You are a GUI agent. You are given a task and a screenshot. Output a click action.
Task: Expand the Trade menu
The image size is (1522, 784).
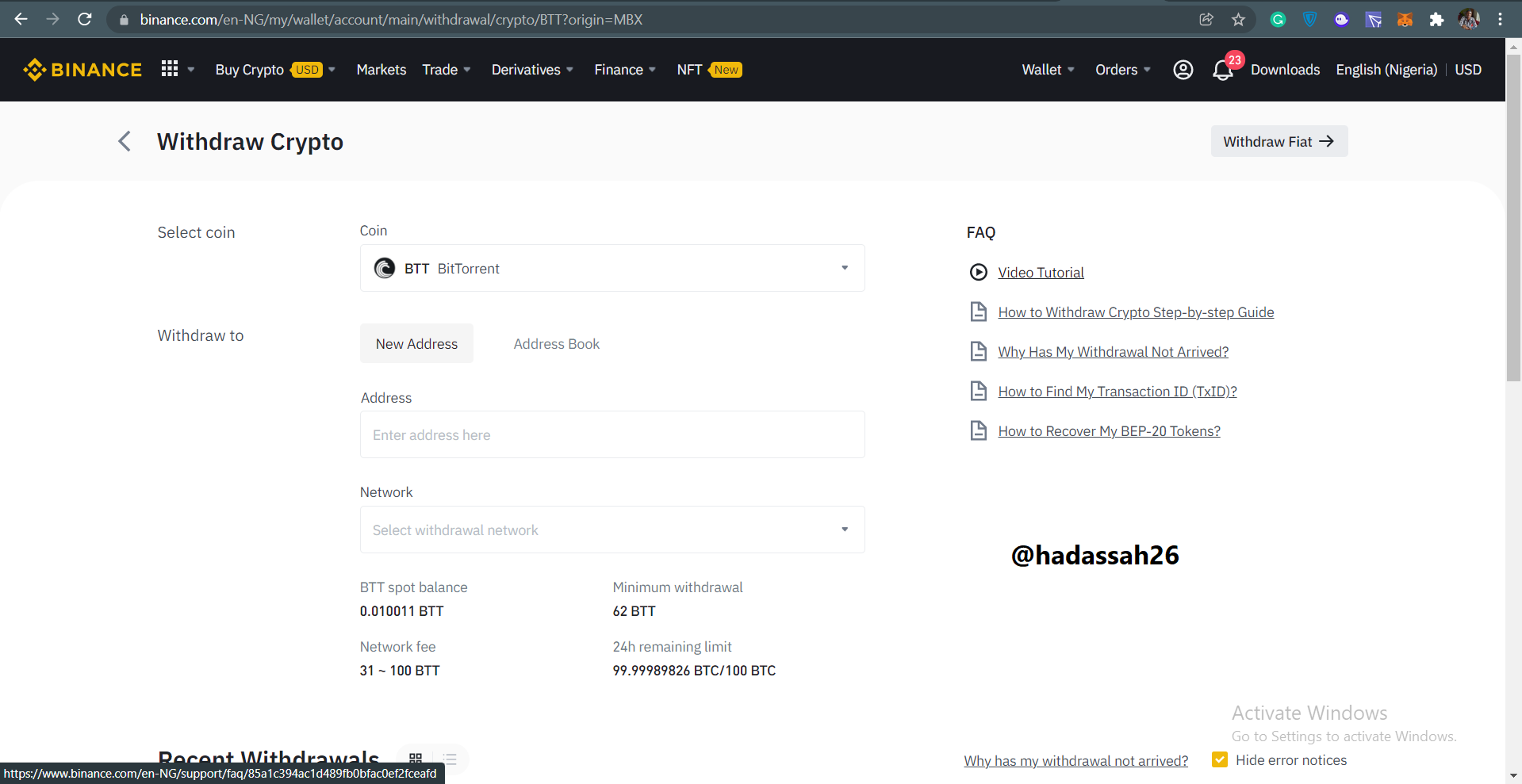pyautogui.click(x=447, y=70)
